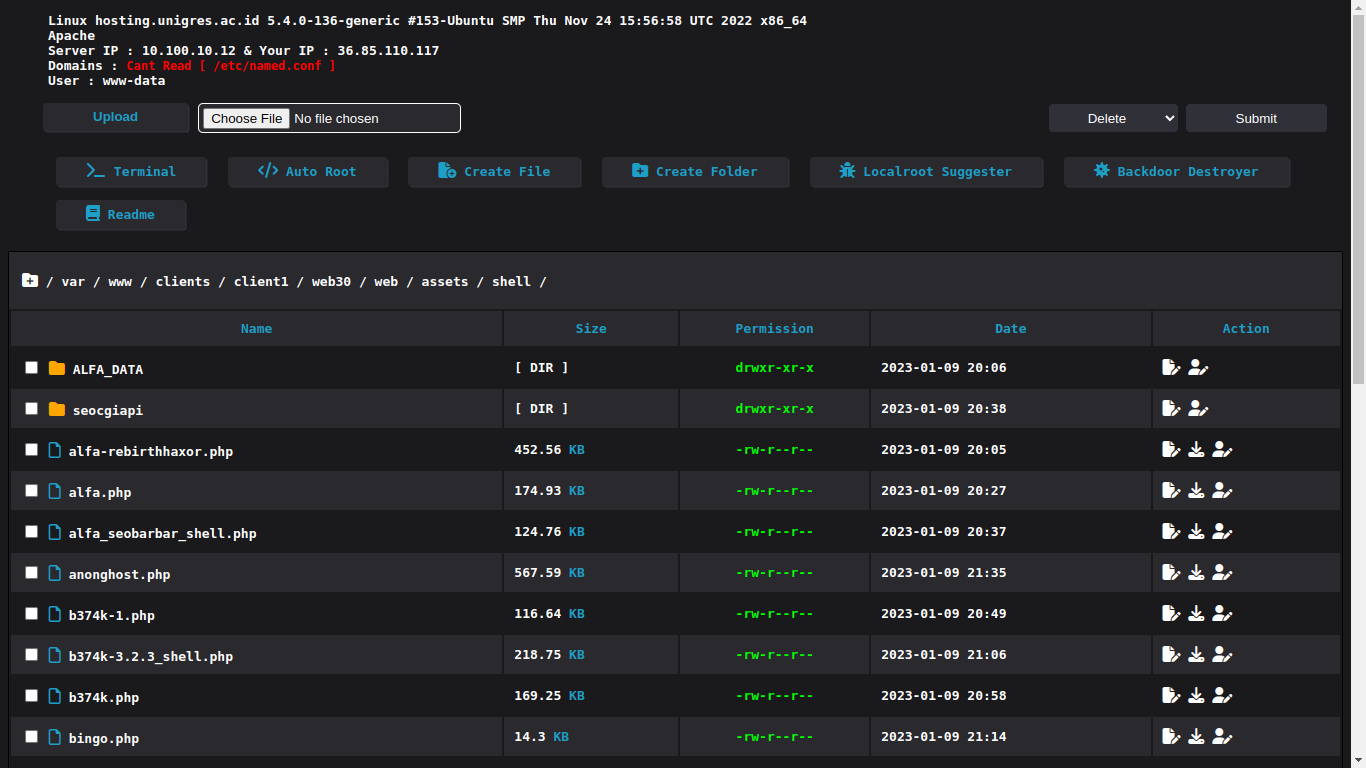Image resolution: width=1366 pixels, height=768 pixels.
Task: Click the bingo.php file name
Action: point(104,739)
